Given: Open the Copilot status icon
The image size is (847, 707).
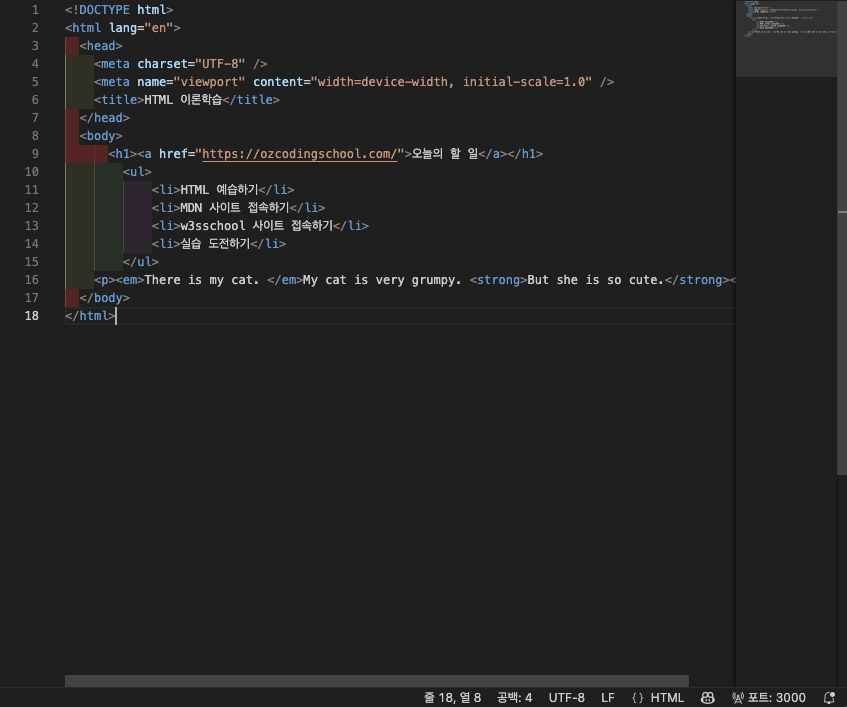Looking at the screenshot, I should 708,698.
